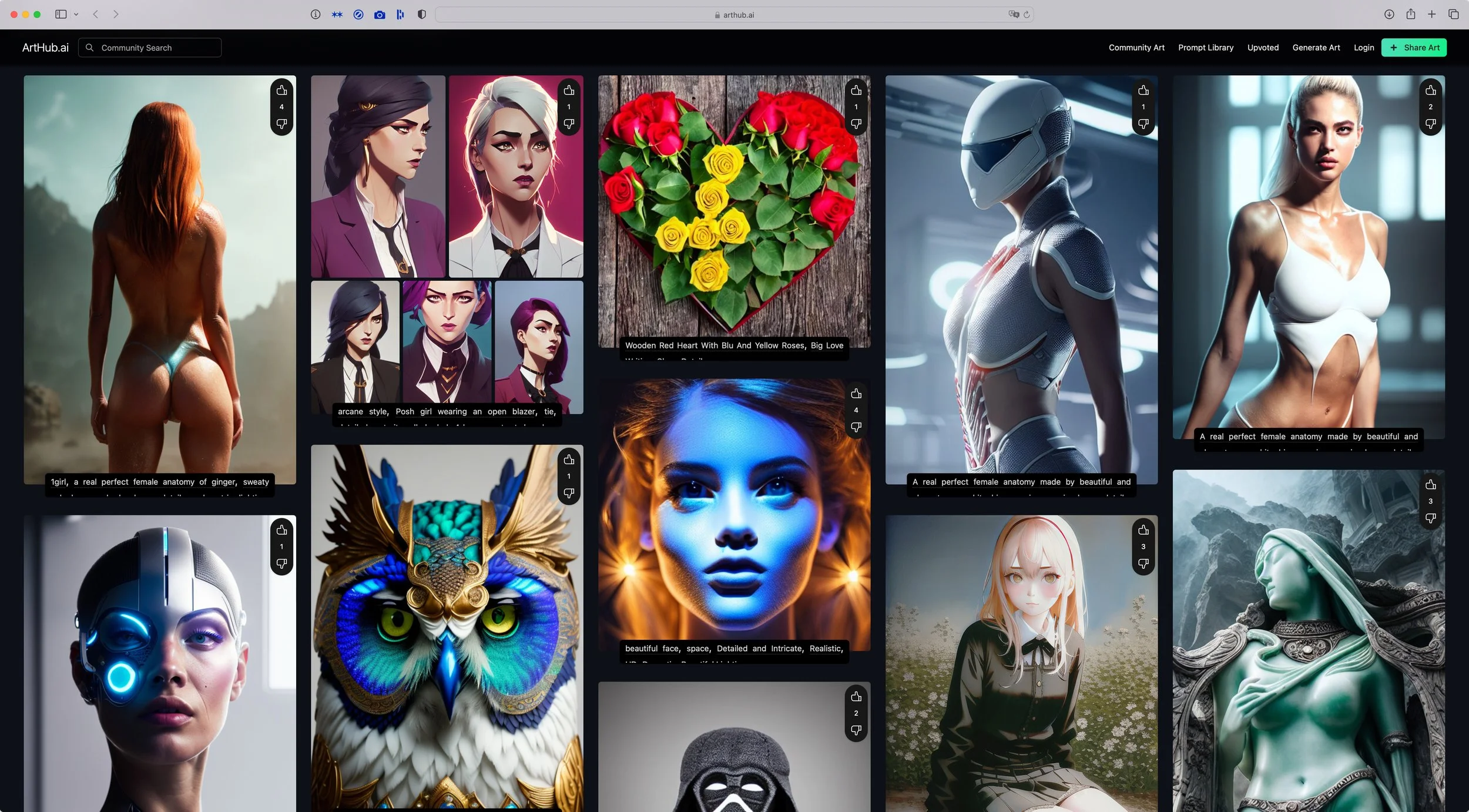1469x812 pixels.
Task: Upvote the wooden red heart roses image
Action: 856,90
